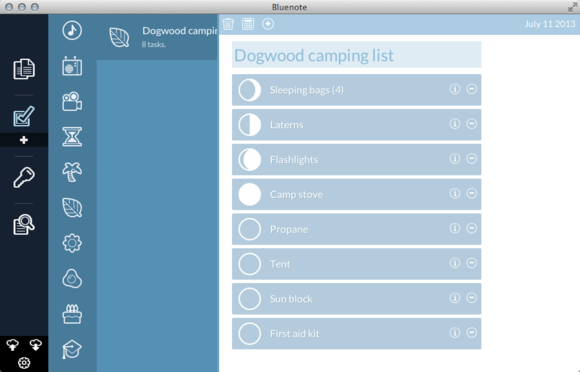Remove the Propane task
The image size is (580, 372).
click(x=472, y=228)
